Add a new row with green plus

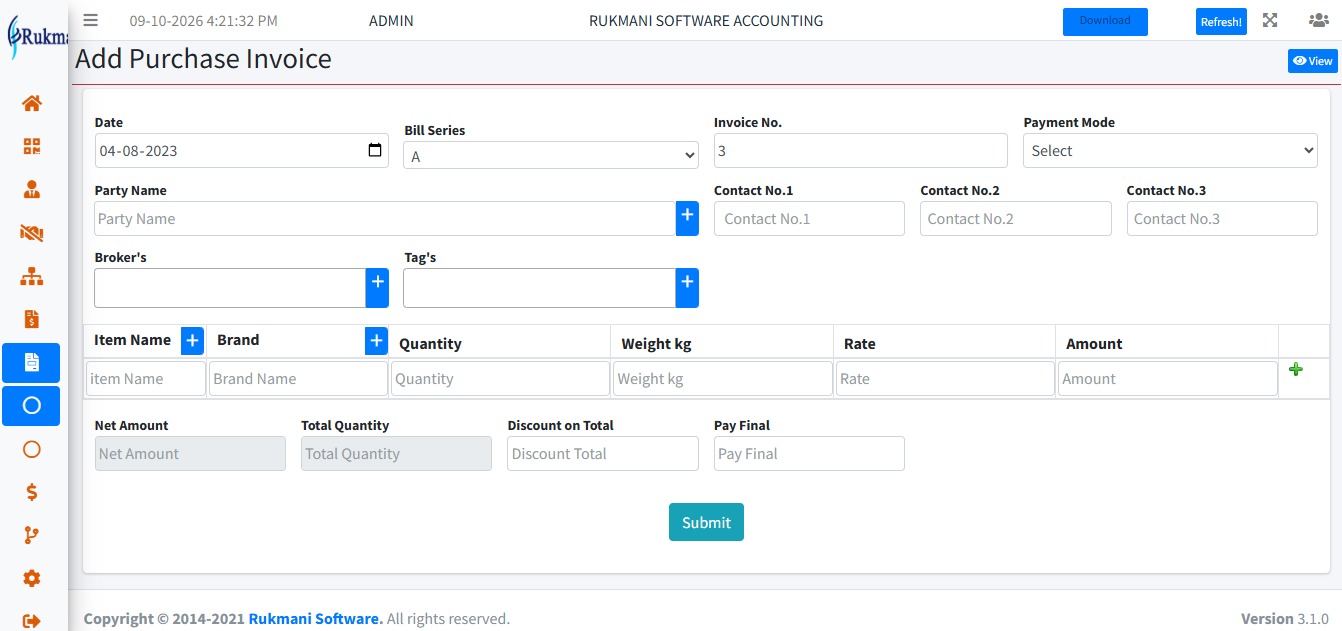(1296, 370)
